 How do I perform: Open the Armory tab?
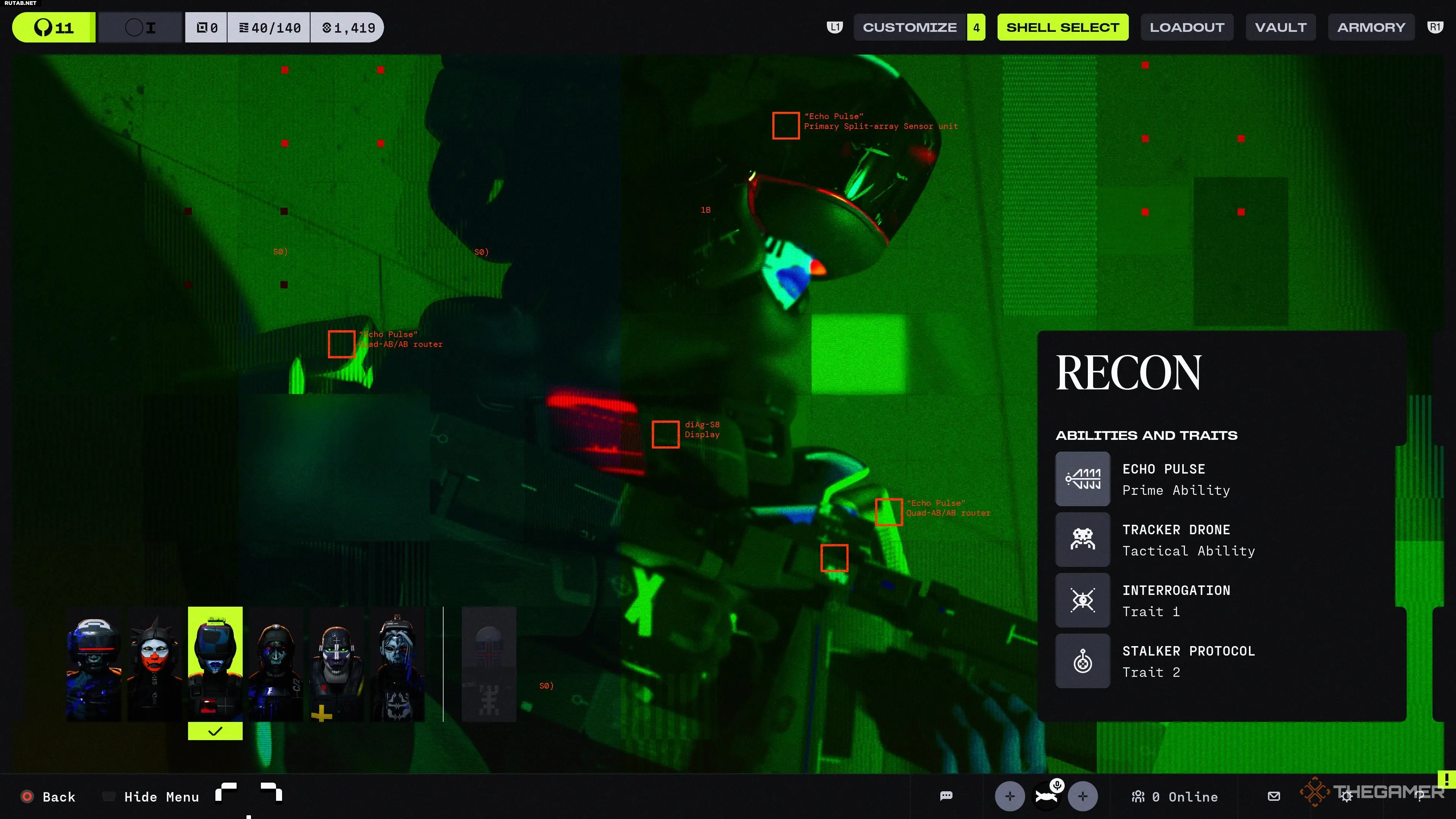click(x=1371, y=27)
